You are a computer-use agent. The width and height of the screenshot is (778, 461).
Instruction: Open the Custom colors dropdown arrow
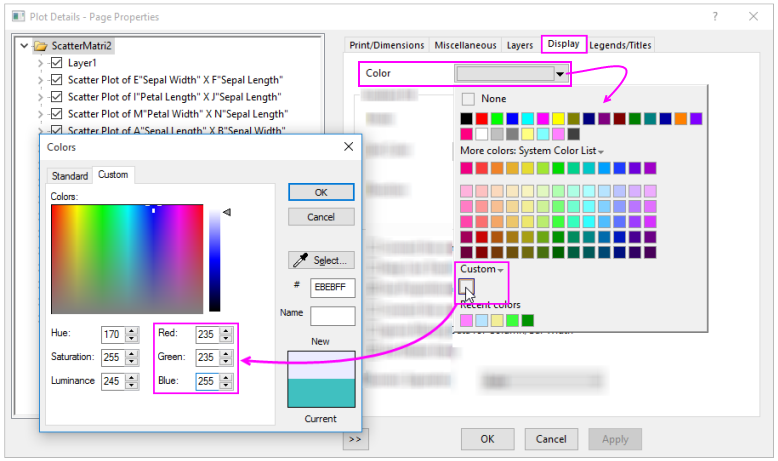click(501, 270)
